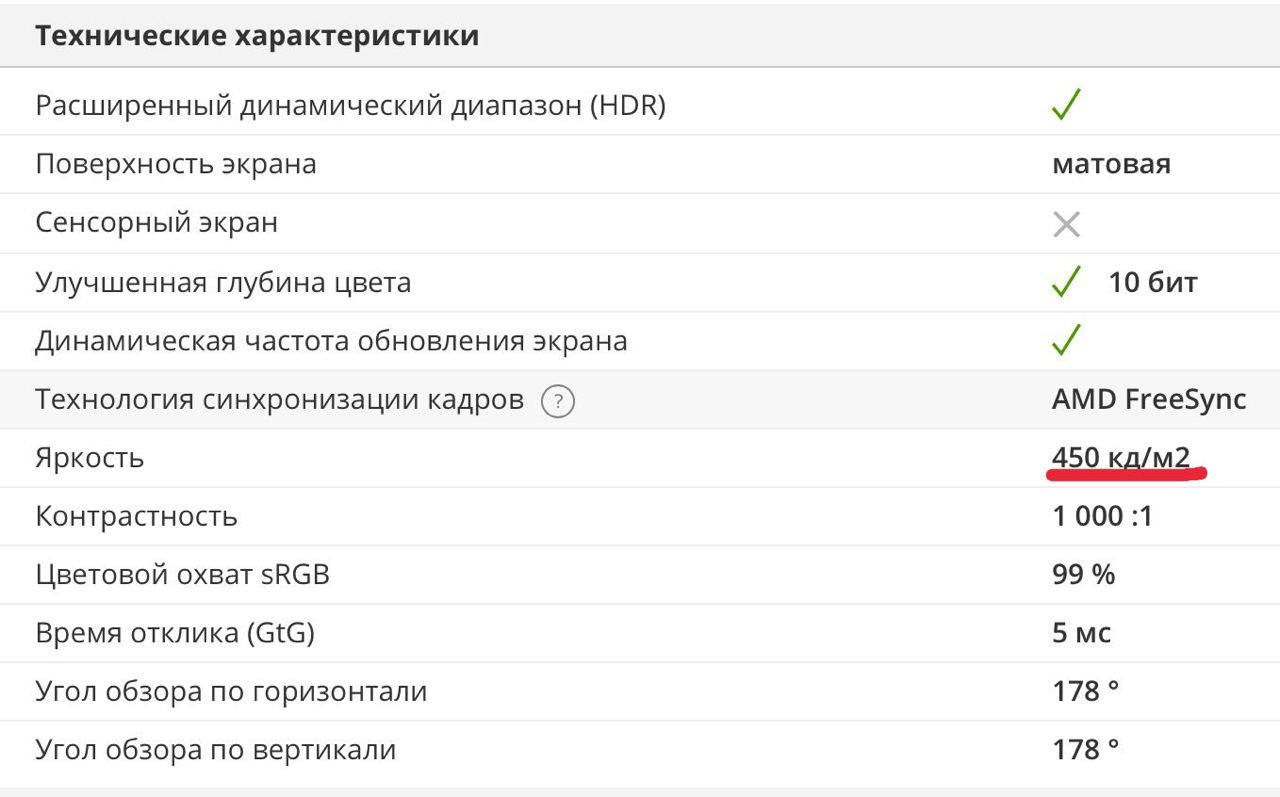Click the 5 мс response time value

coord(1081,633)
